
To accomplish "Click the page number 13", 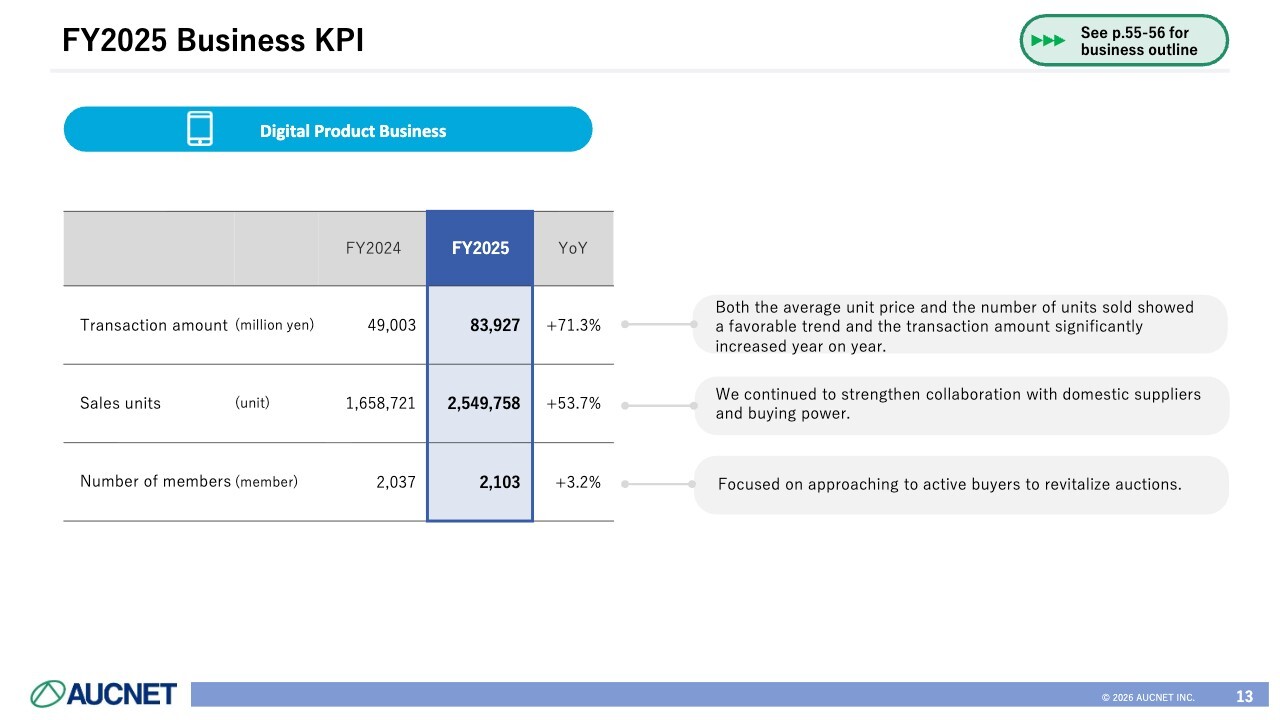I will pos(1244,696).
